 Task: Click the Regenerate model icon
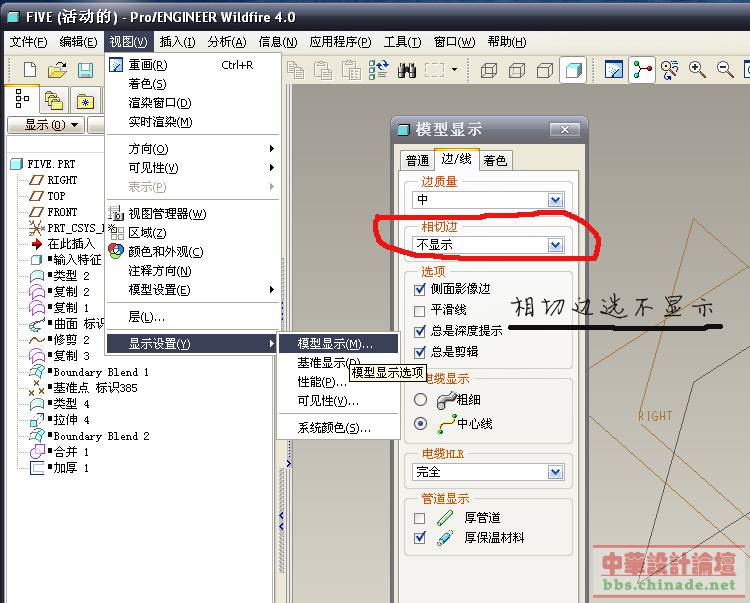379,70
